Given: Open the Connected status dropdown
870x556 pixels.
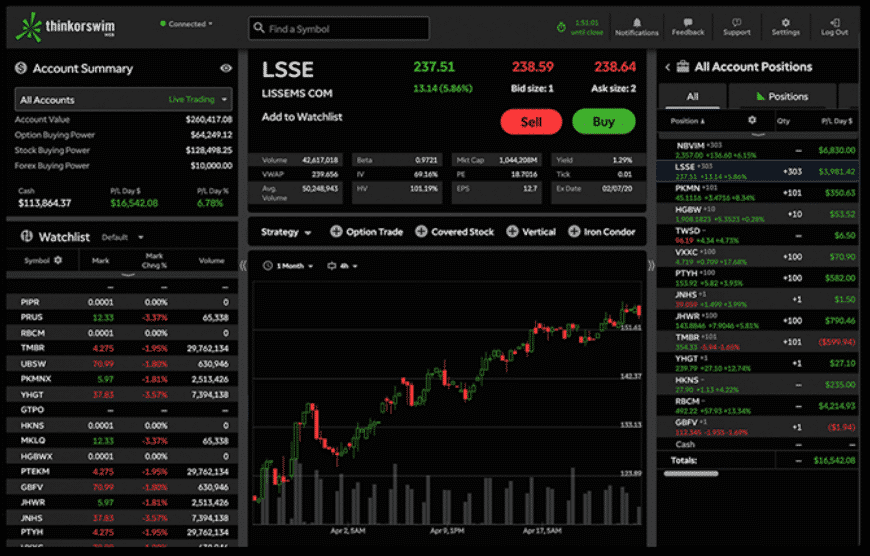Looking at the screenshot, I should click(186, 24).
